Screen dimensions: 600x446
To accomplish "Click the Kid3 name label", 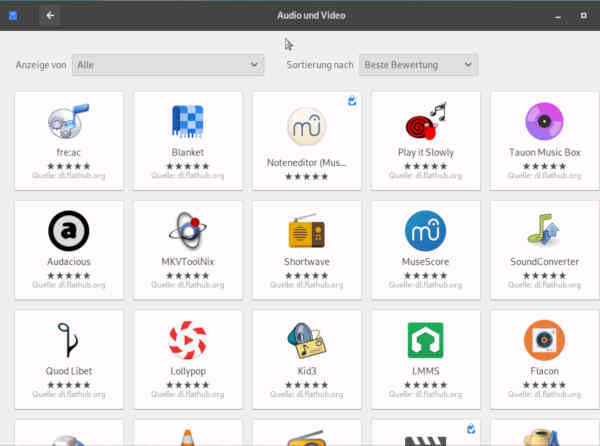I will pyautogui.click(x=307, y=371).
